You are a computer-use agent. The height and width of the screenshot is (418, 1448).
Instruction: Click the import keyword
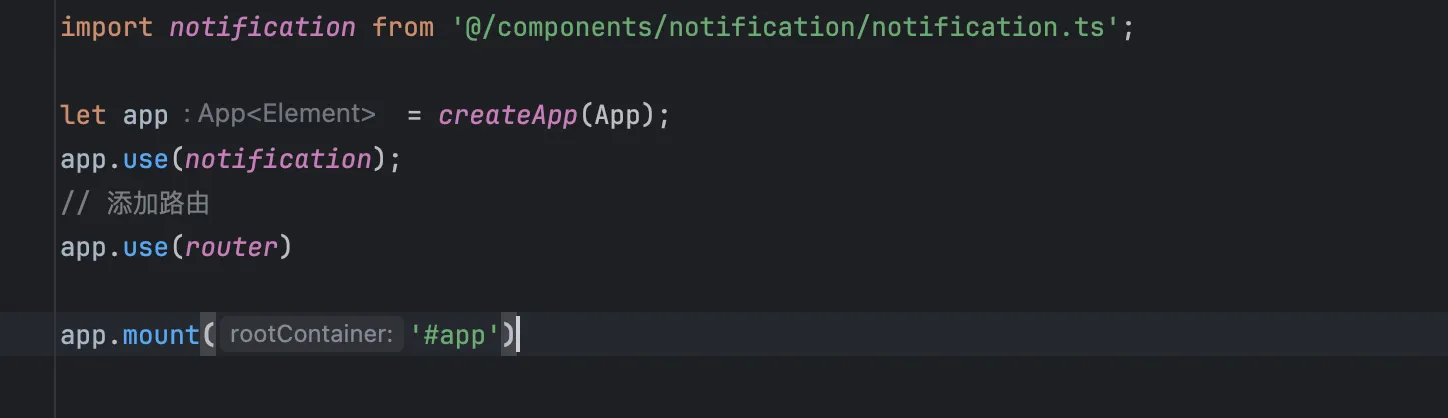pos(107,27)
